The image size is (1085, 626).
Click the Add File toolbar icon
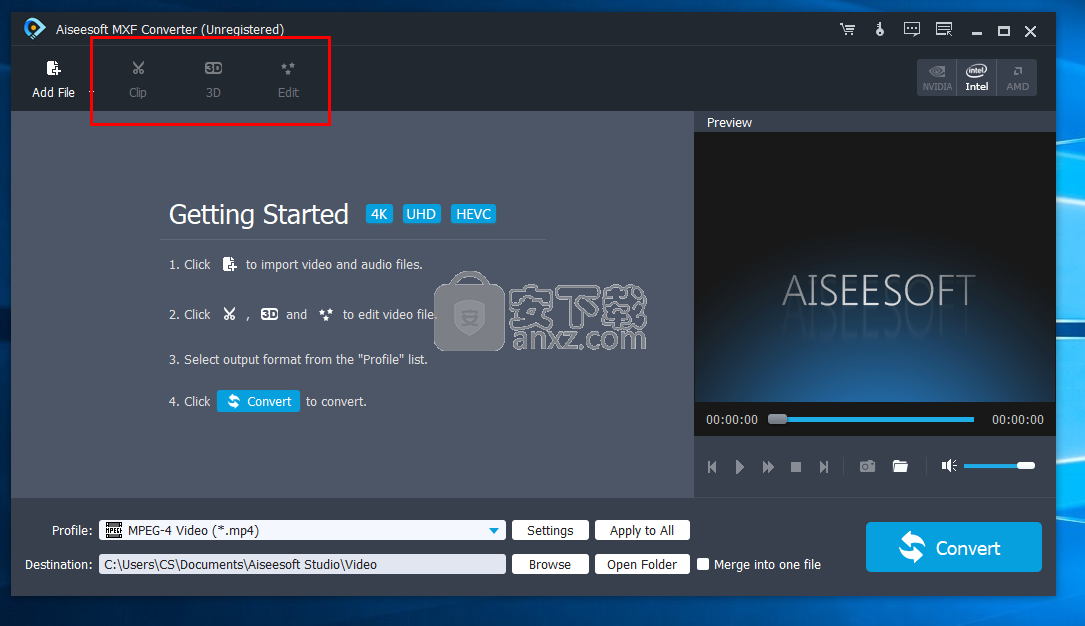(53, 68)
